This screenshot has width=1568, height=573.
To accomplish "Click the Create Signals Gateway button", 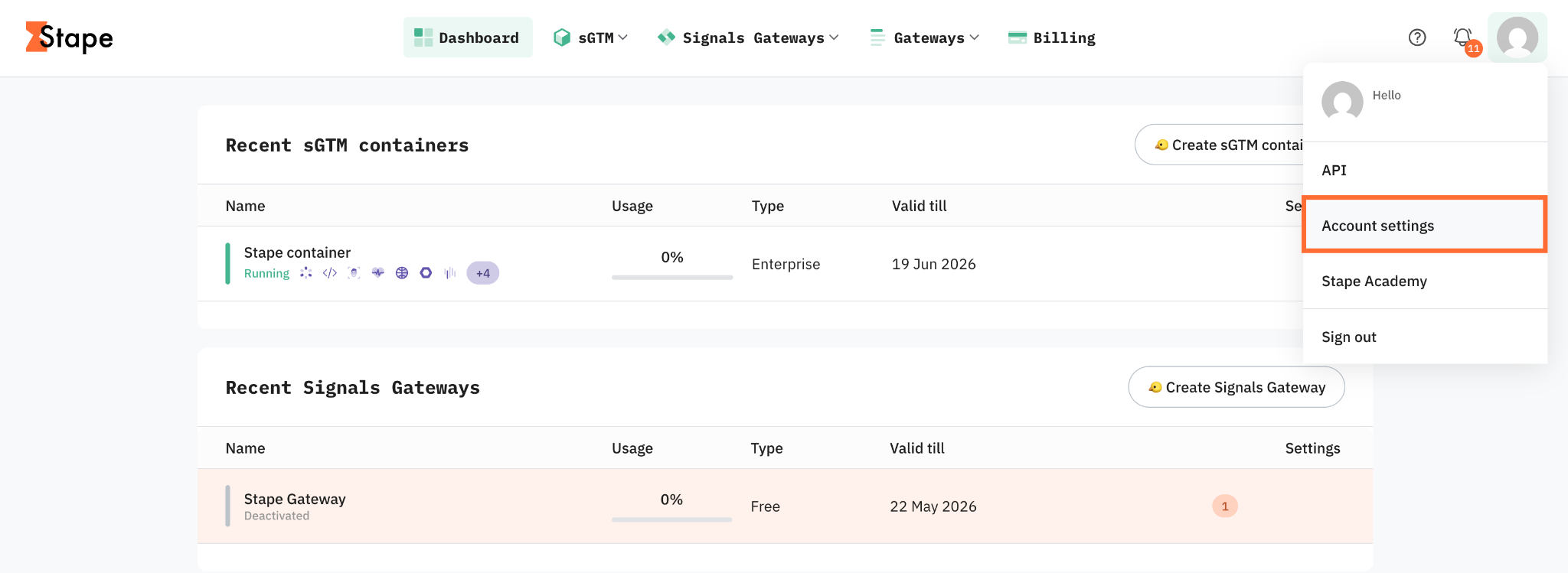I will point(1236,387).
